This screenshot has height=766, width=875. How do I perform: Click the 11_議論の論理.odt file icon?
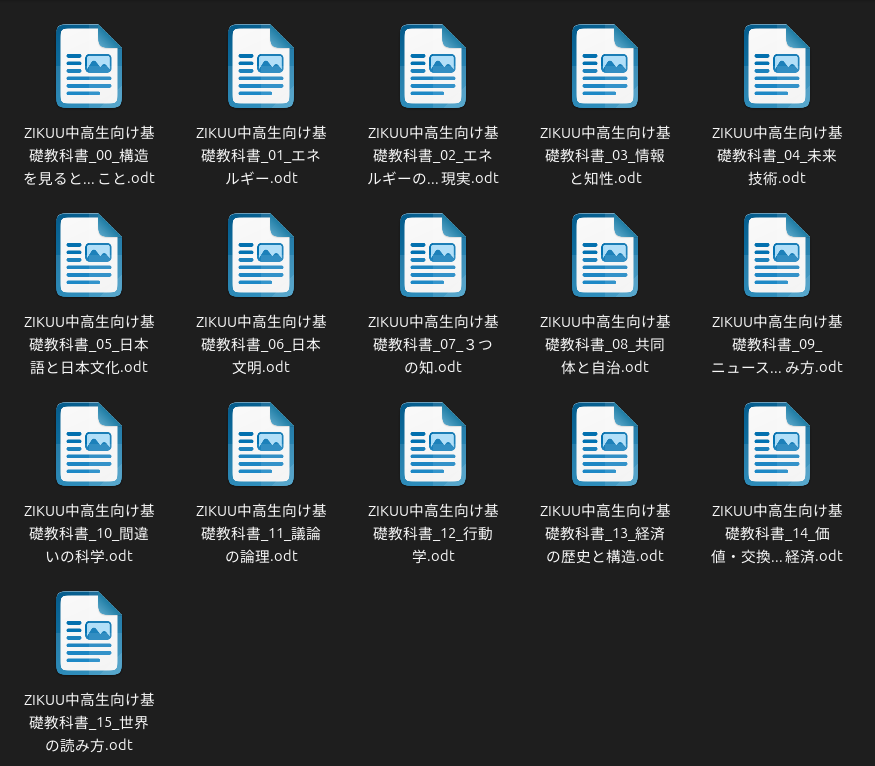pos(261,444)
